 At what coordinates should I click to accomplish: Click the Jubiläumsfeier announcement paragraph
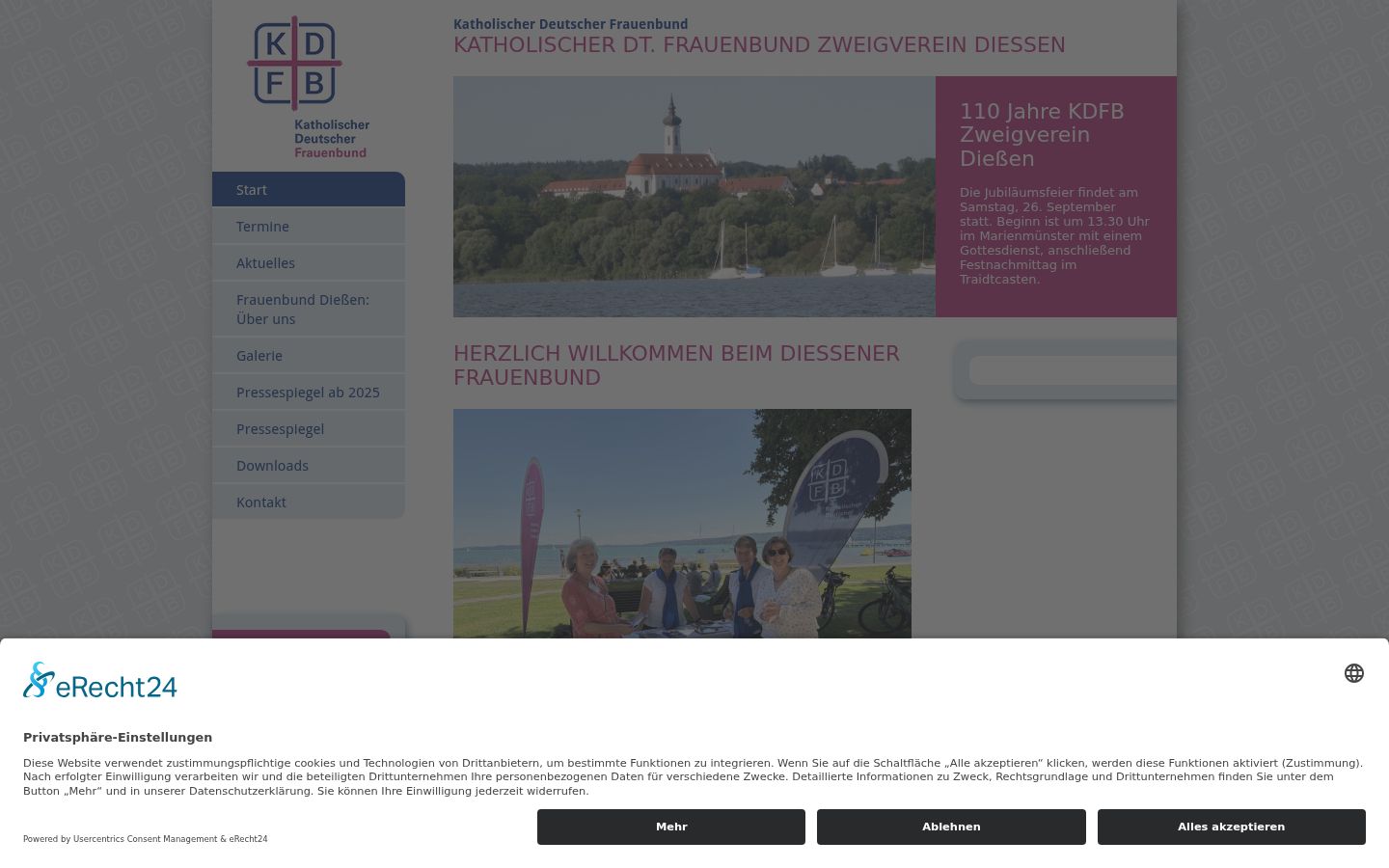[1054, 235]
